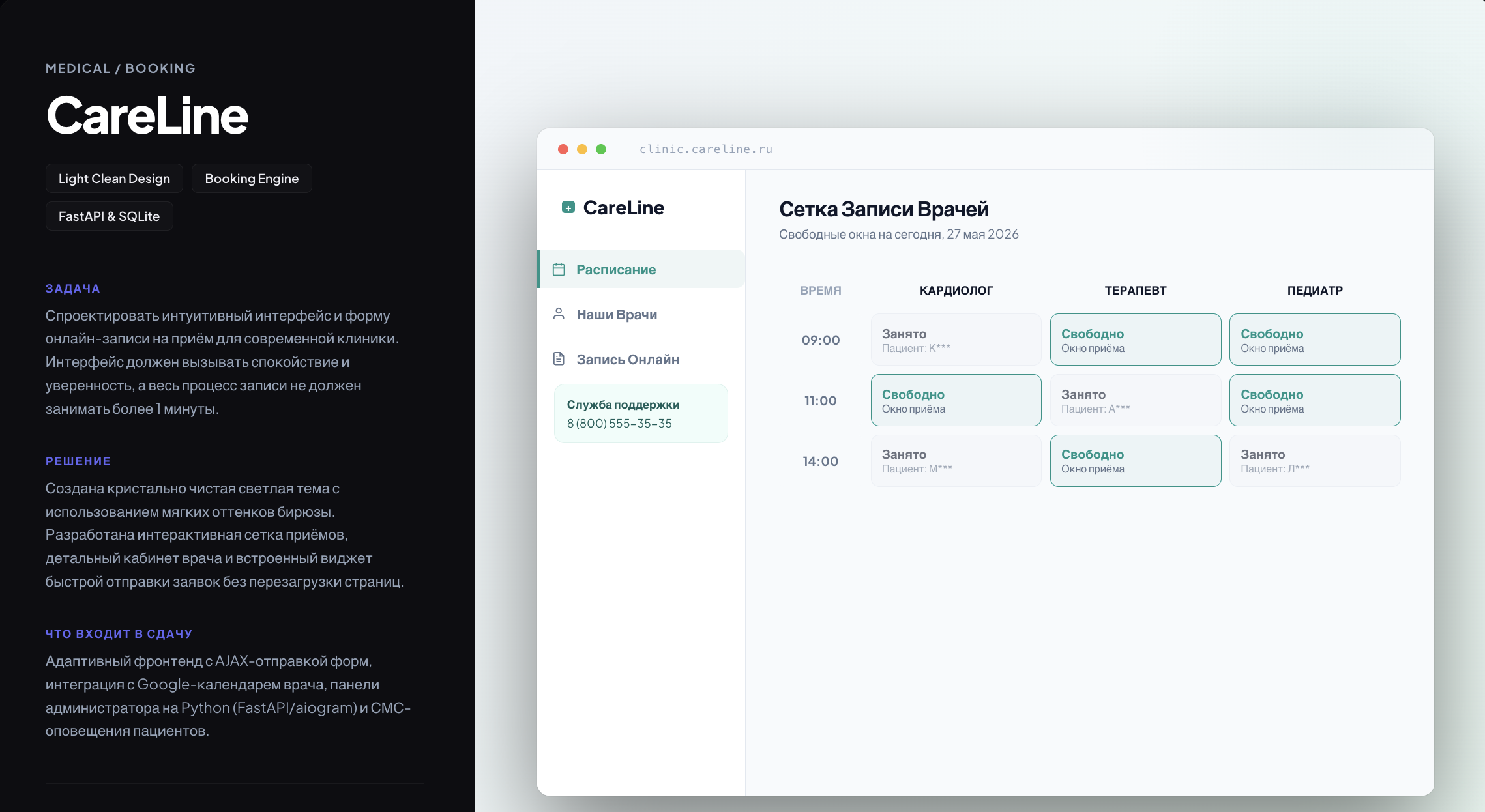Select the Педиатр 11:00 Свободно slot
The width and height of the screenshot is (1485, 812).
[1315, 400]
